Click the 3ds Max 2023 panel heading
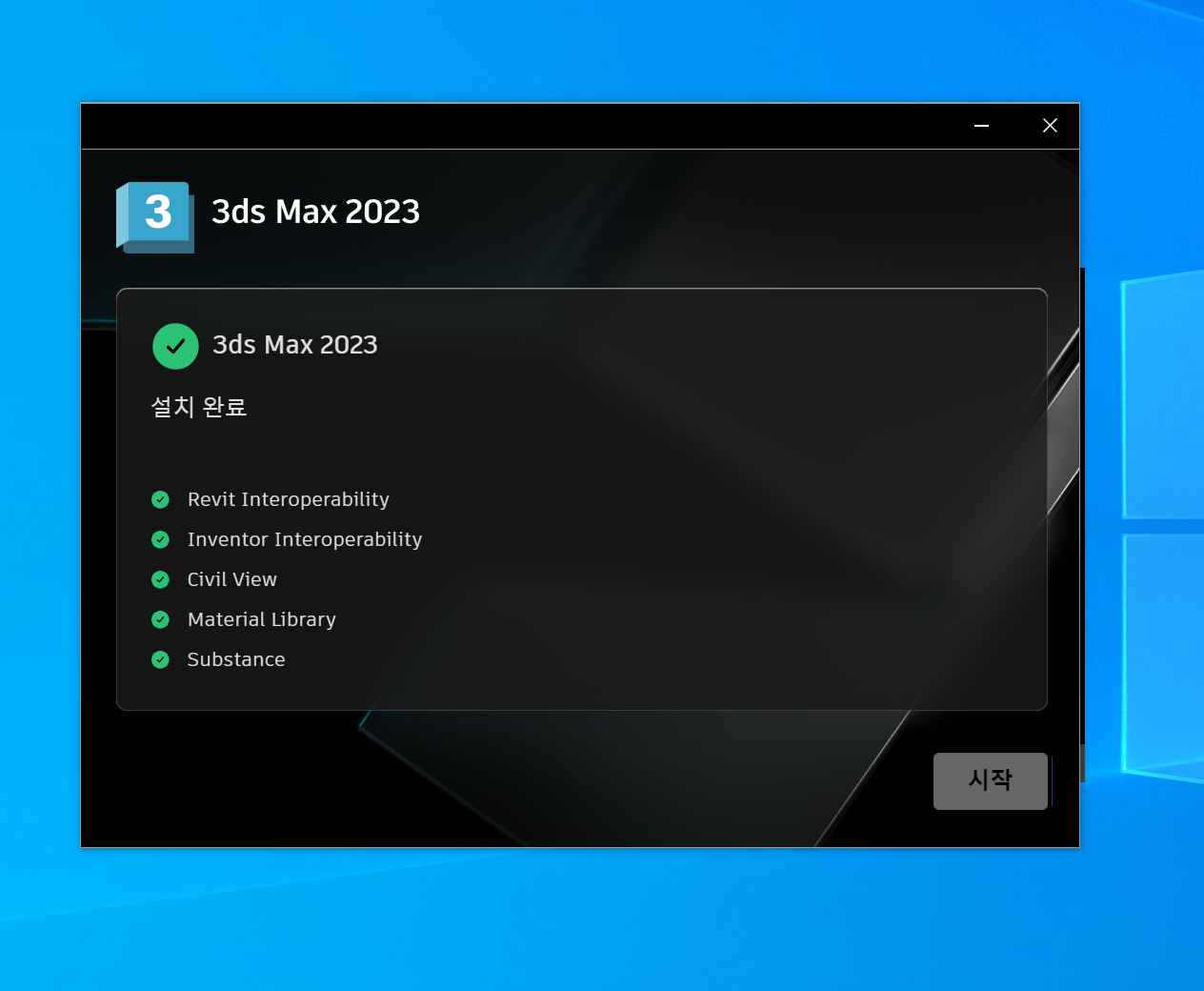The height and width of the screenshot is (991, 1204). (x=295, y=345)
